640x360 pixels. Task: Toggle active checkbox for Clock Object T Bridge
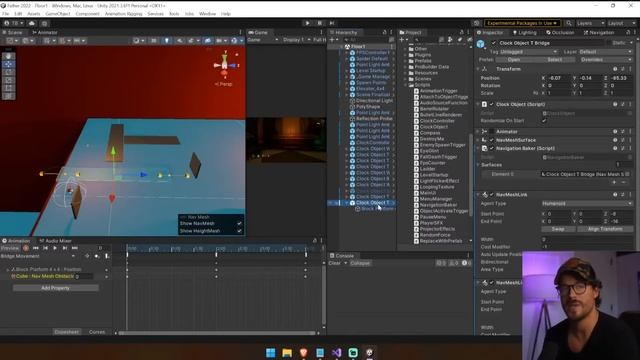pyautogui.click(x=493, y=43)
